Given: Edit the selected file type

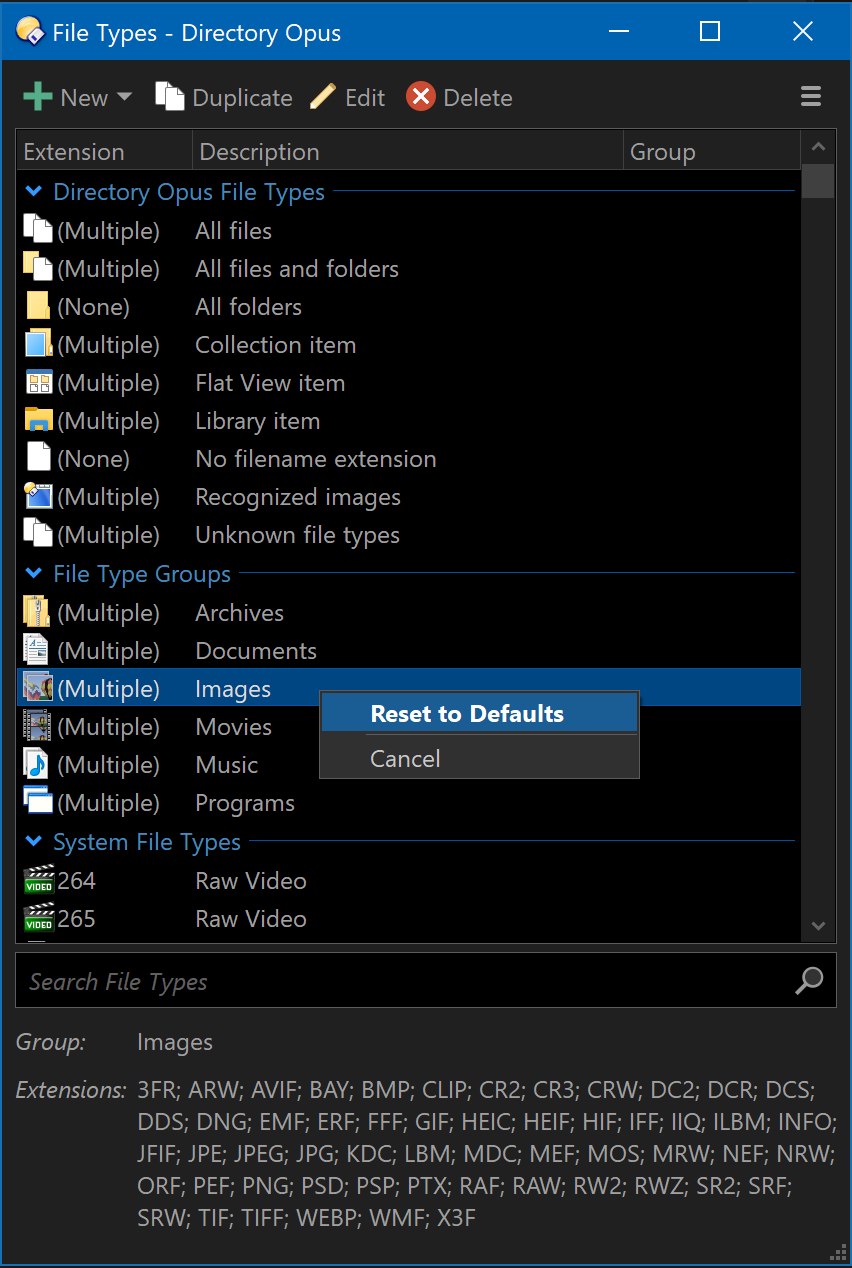Looking at the screenshot, I should 347,97.
